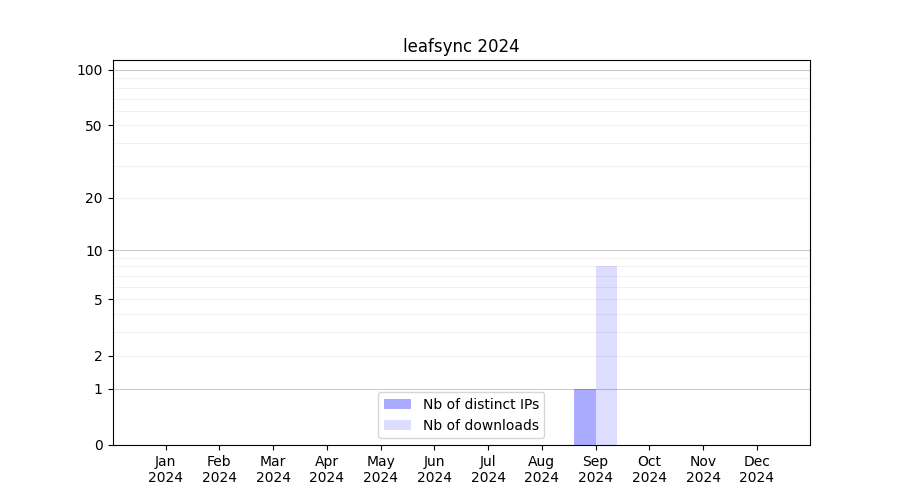
Task: Click the dark blue distinct IPs legend swatch
Action: 397,404
